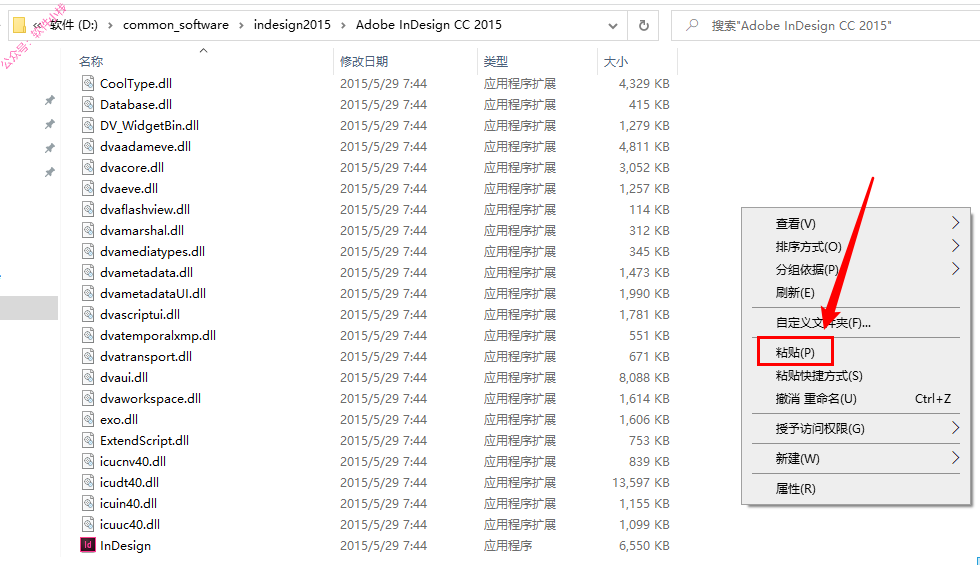Viewport: 980px width, 565px height.
Task: Click the dvaeve.dll file icon
Action: click(x=88, y=188)
